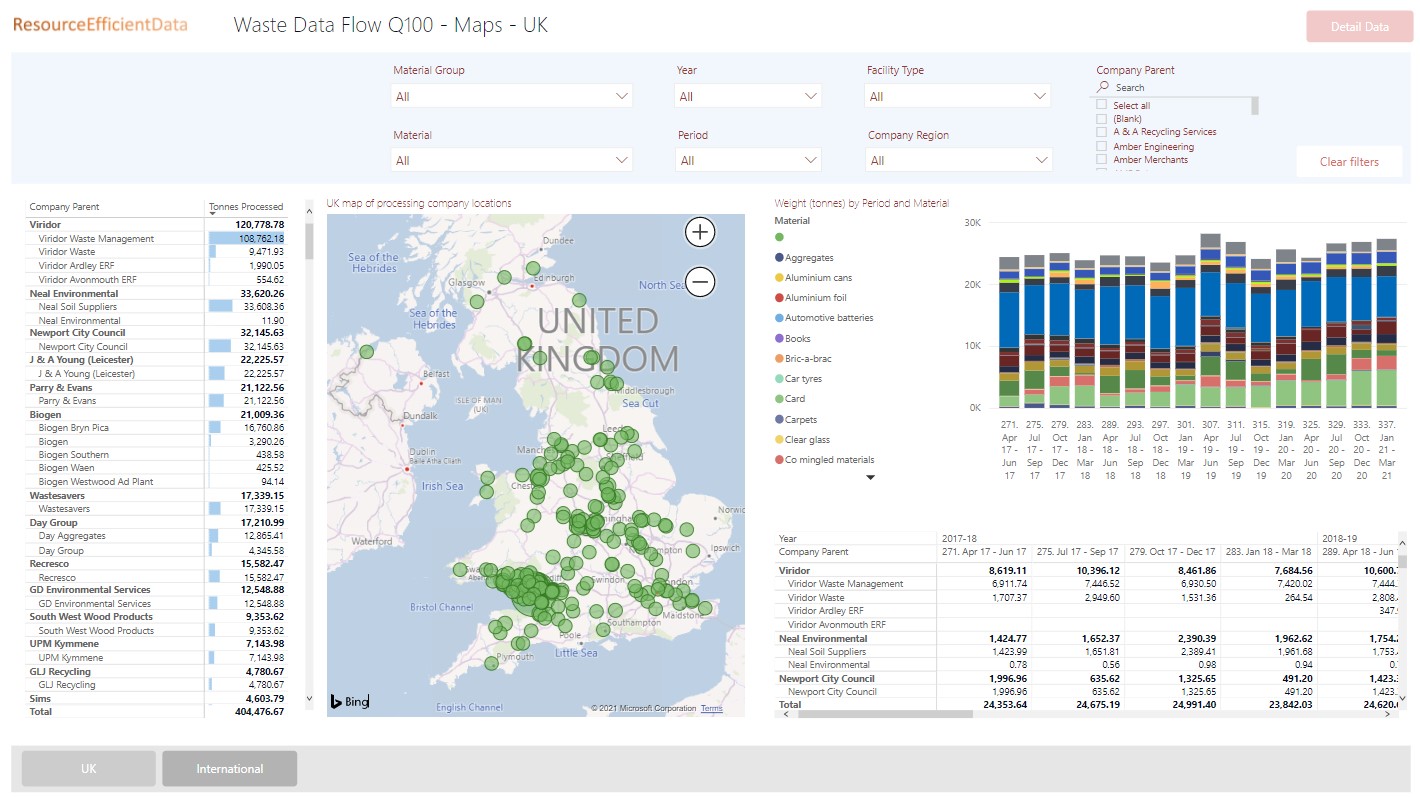Click the search magnifier icon in Company Parent
The height and width of the screenshot is (797, 1420).
(1104, 88)
